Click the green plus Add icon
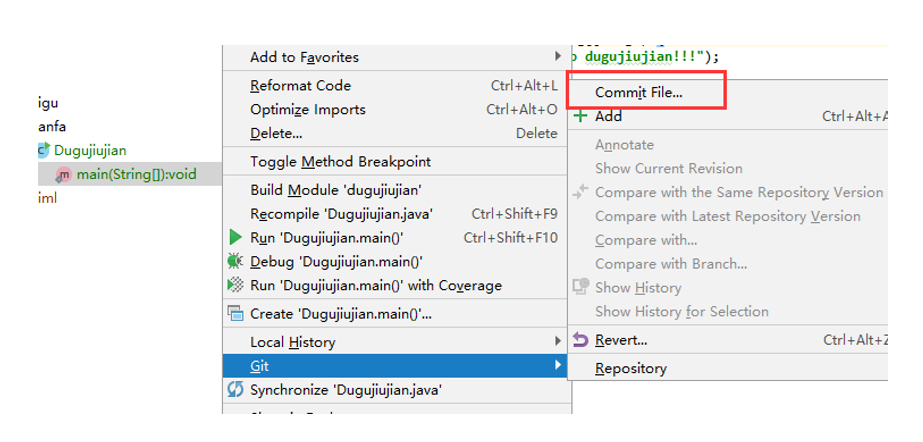 click(x=580, y=116)
